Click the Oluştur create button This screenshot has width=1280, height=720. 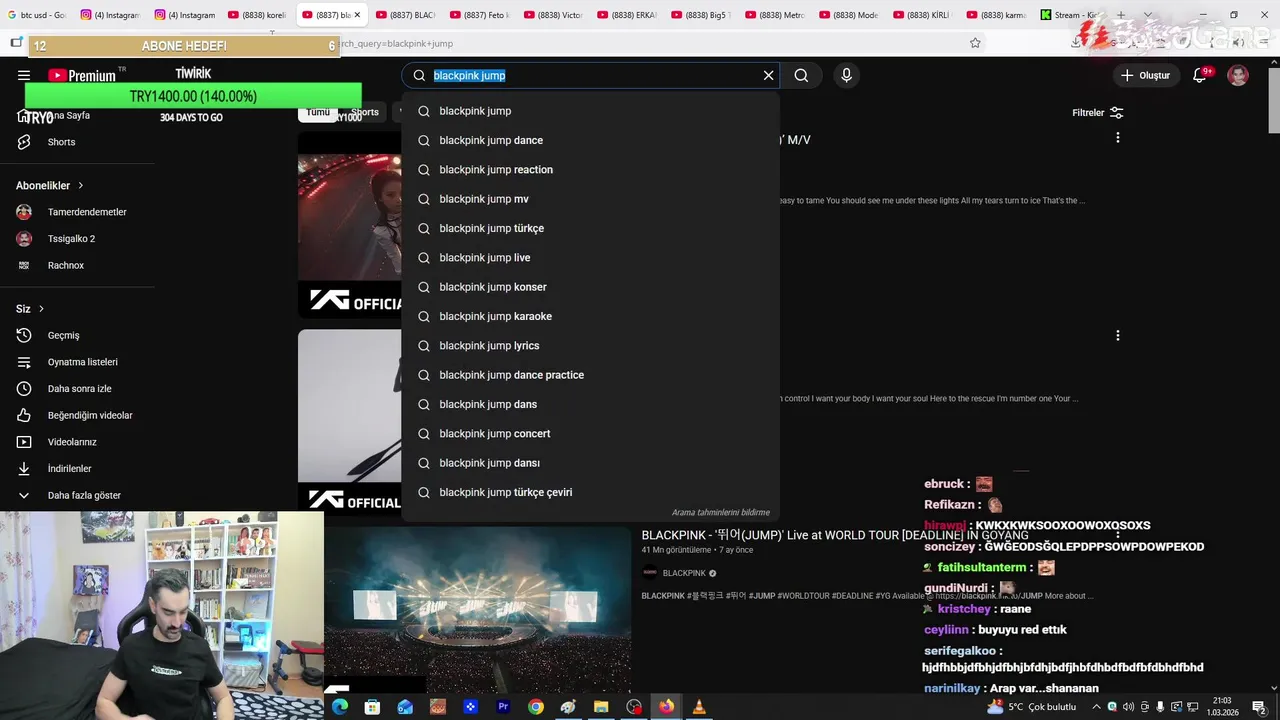point(1145,75)
